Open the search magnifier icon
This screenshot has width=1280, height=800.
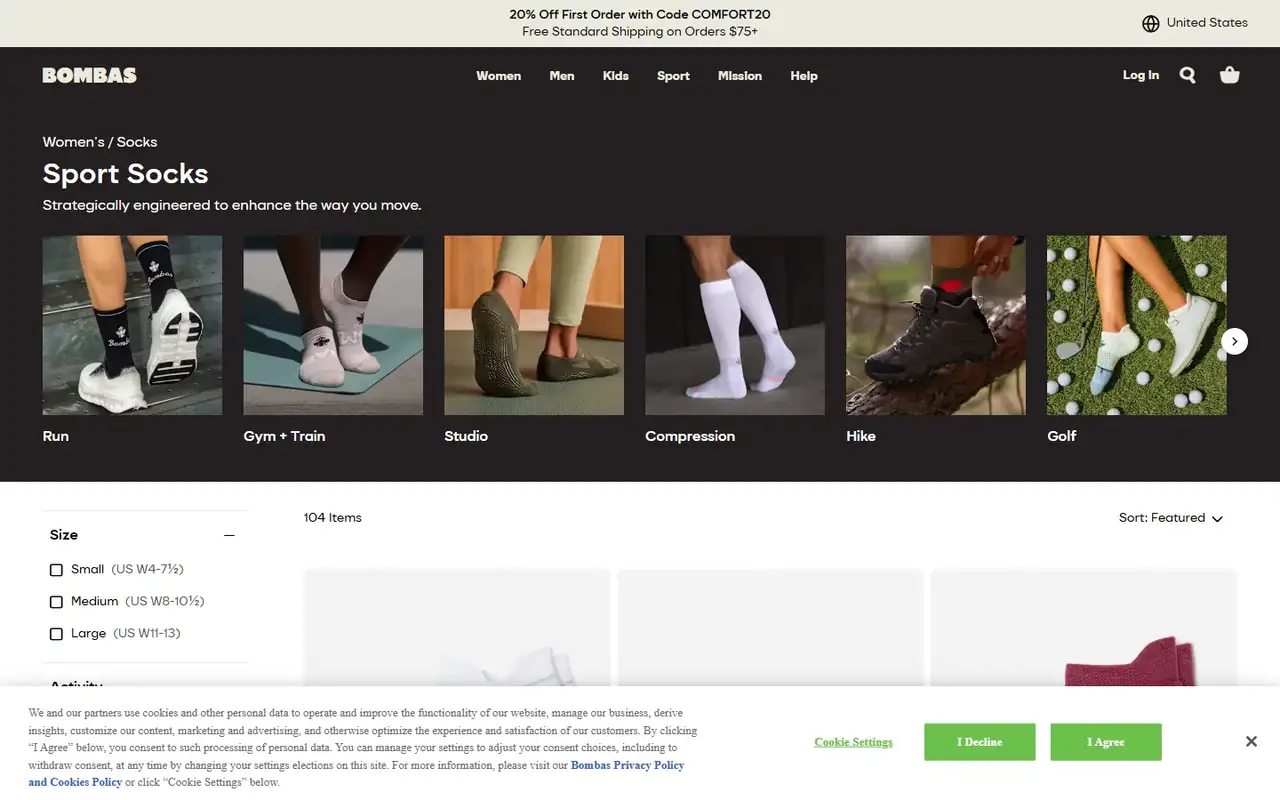point(1187,75)
